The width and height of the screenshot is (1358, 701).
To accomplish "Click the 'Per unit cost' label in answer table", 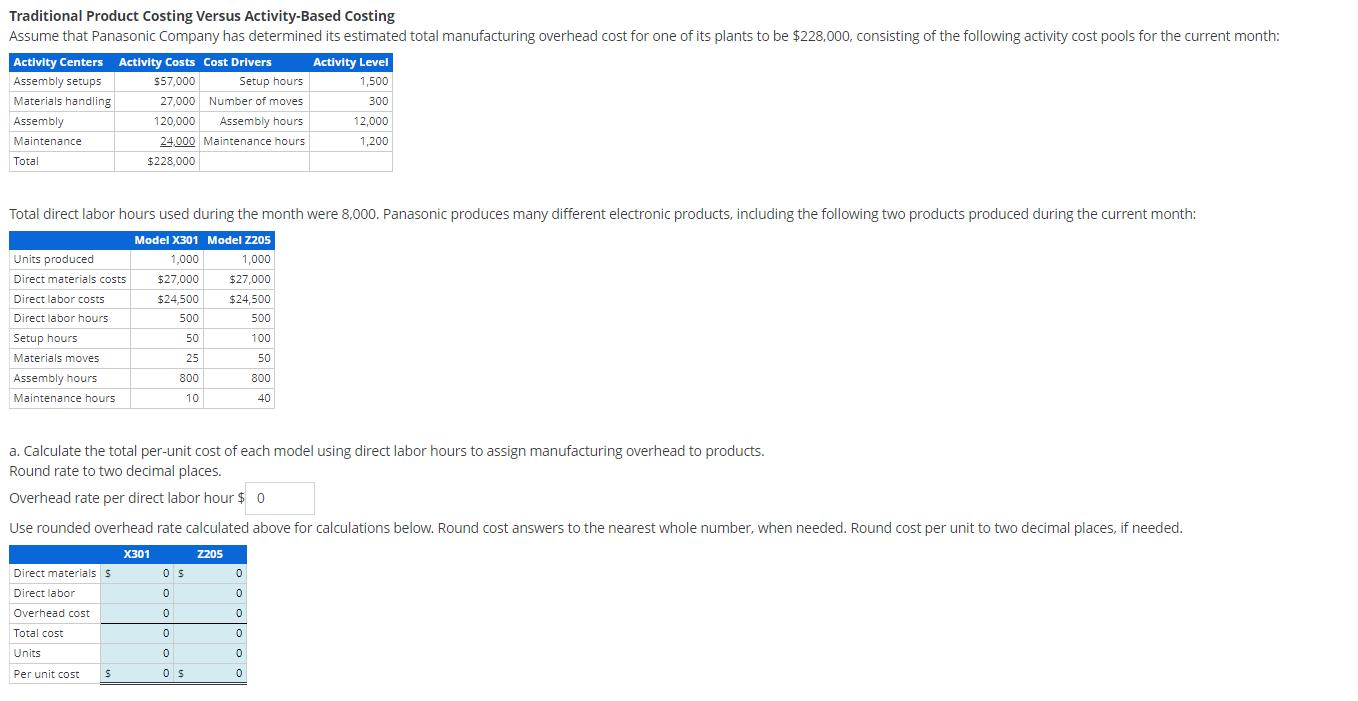I will click(46, 674).
